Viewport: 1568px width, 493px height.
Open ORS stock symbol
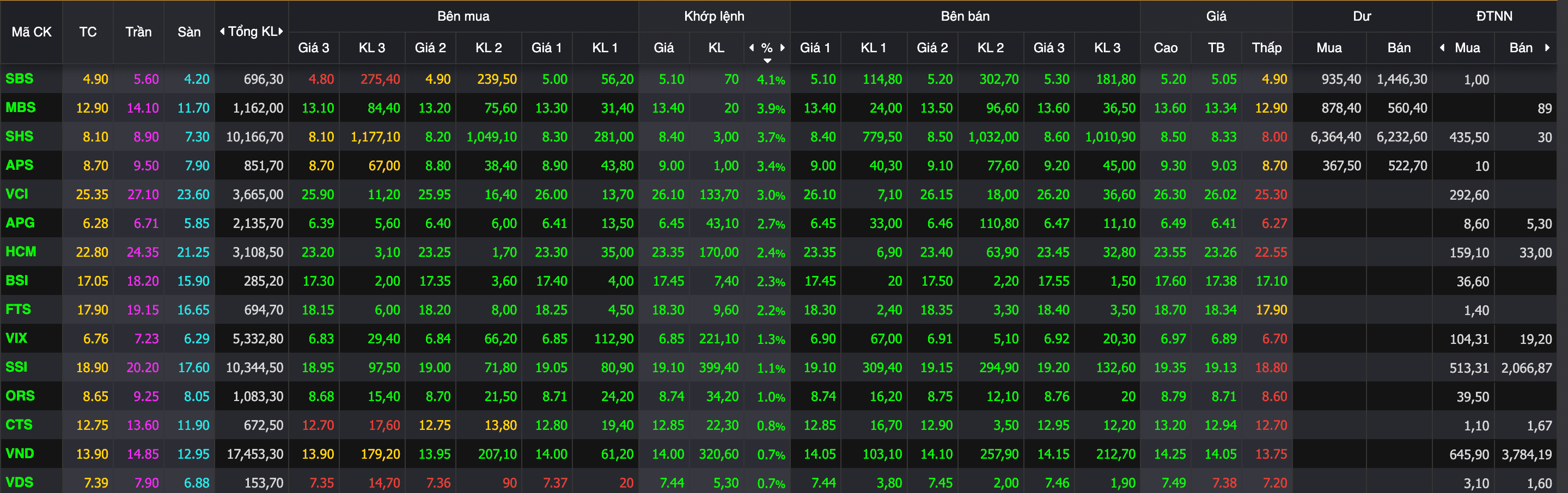pyautogui.click(x=20, y=396)
